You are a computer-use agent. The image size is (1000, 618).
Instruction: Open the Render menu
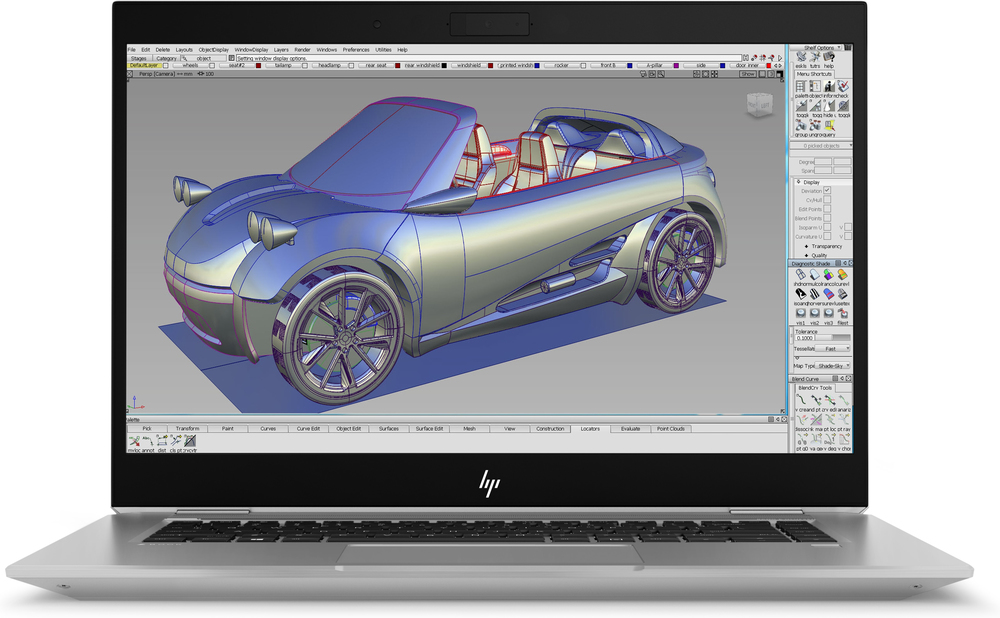[302, 50]
